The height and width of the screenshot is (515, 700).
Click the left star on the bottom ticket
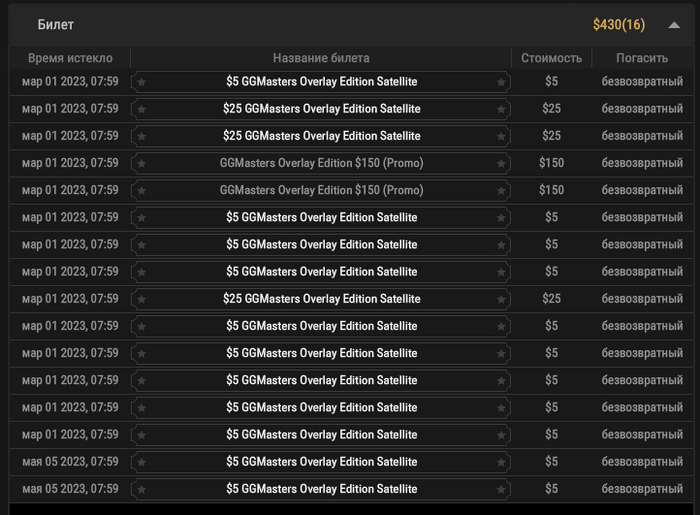tap(142, 490)
